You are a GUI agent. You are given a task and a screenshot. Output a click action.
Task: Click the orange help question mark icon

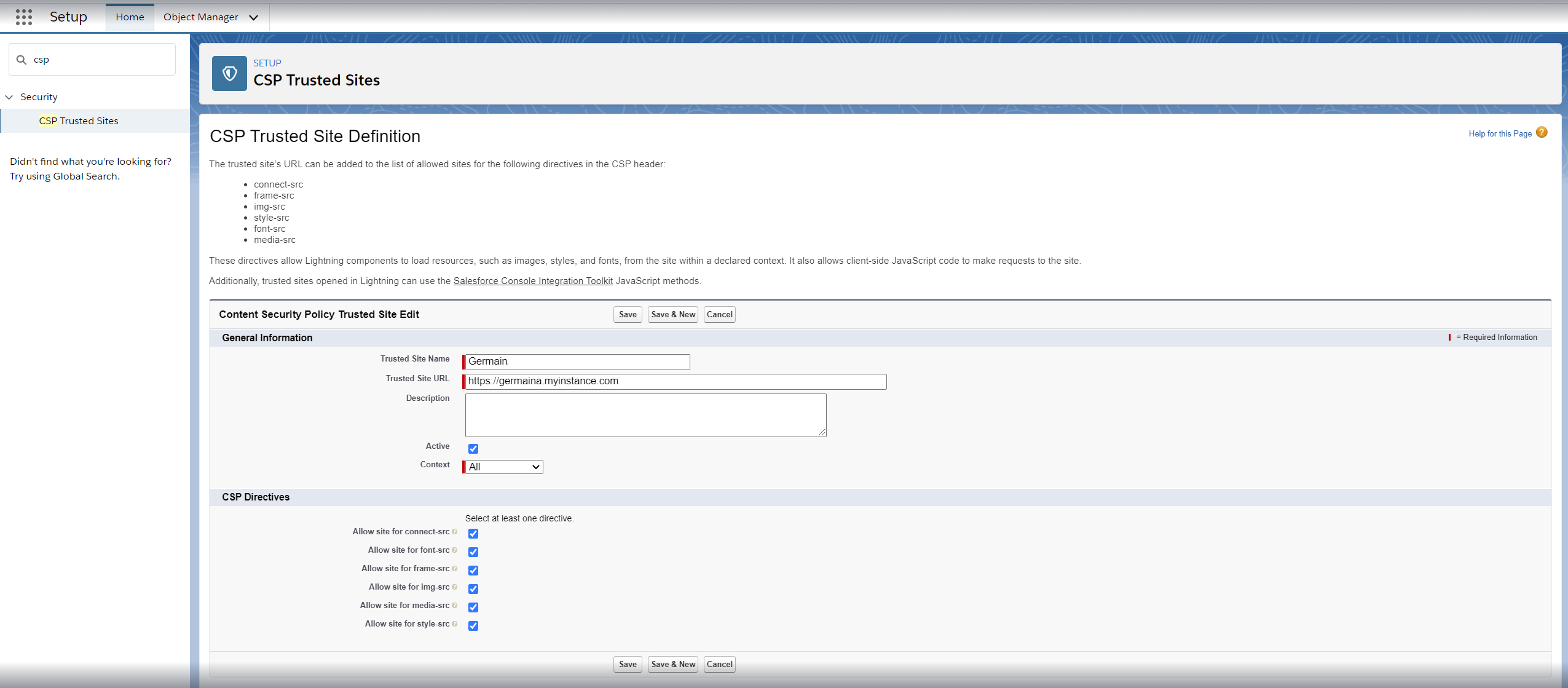[x=1542, y=132]
